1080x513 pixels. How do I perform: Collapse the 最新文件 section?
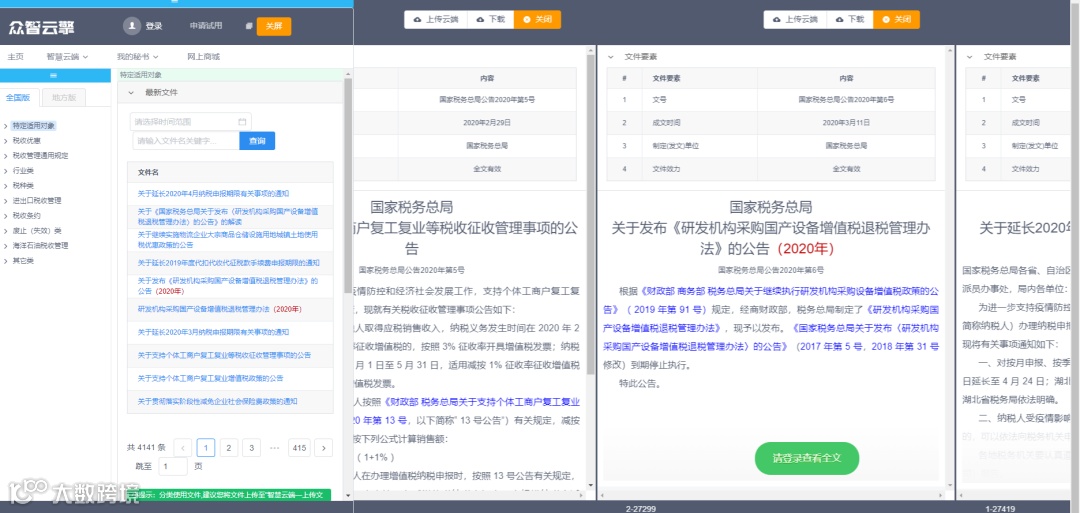coord(131,92)
